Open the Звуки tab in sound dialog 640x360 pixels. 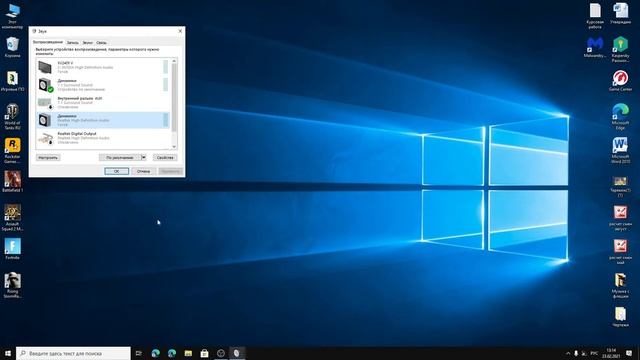[x=87, y=42]
